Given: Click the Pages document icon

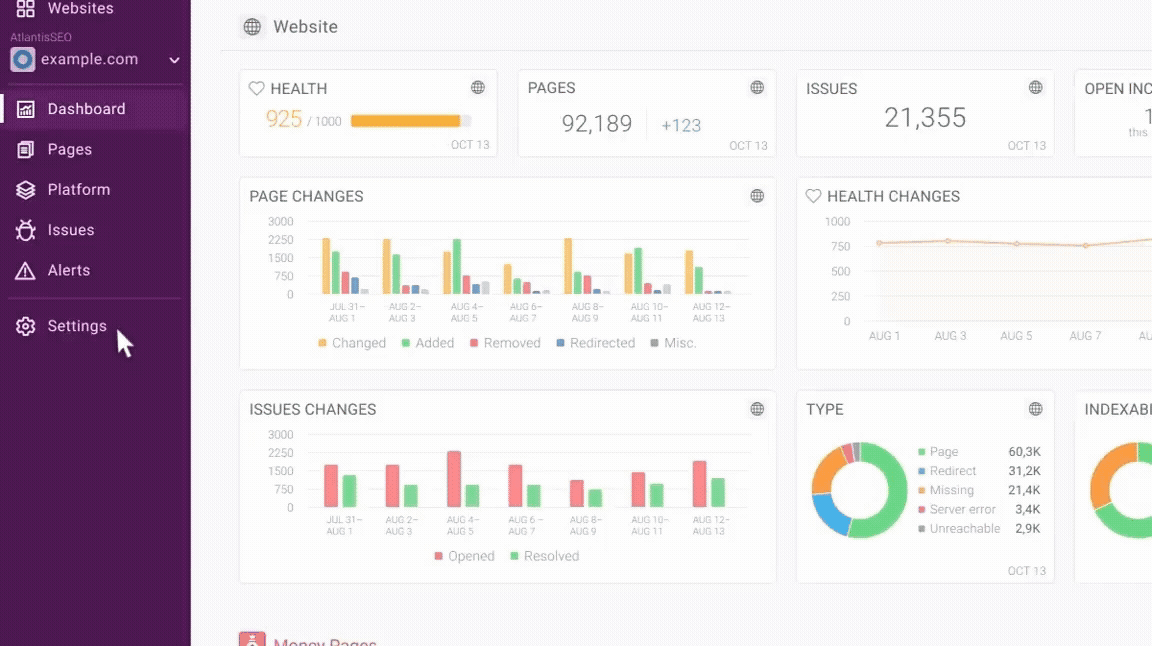Looking at the screenshot, I should pos(26,149).
